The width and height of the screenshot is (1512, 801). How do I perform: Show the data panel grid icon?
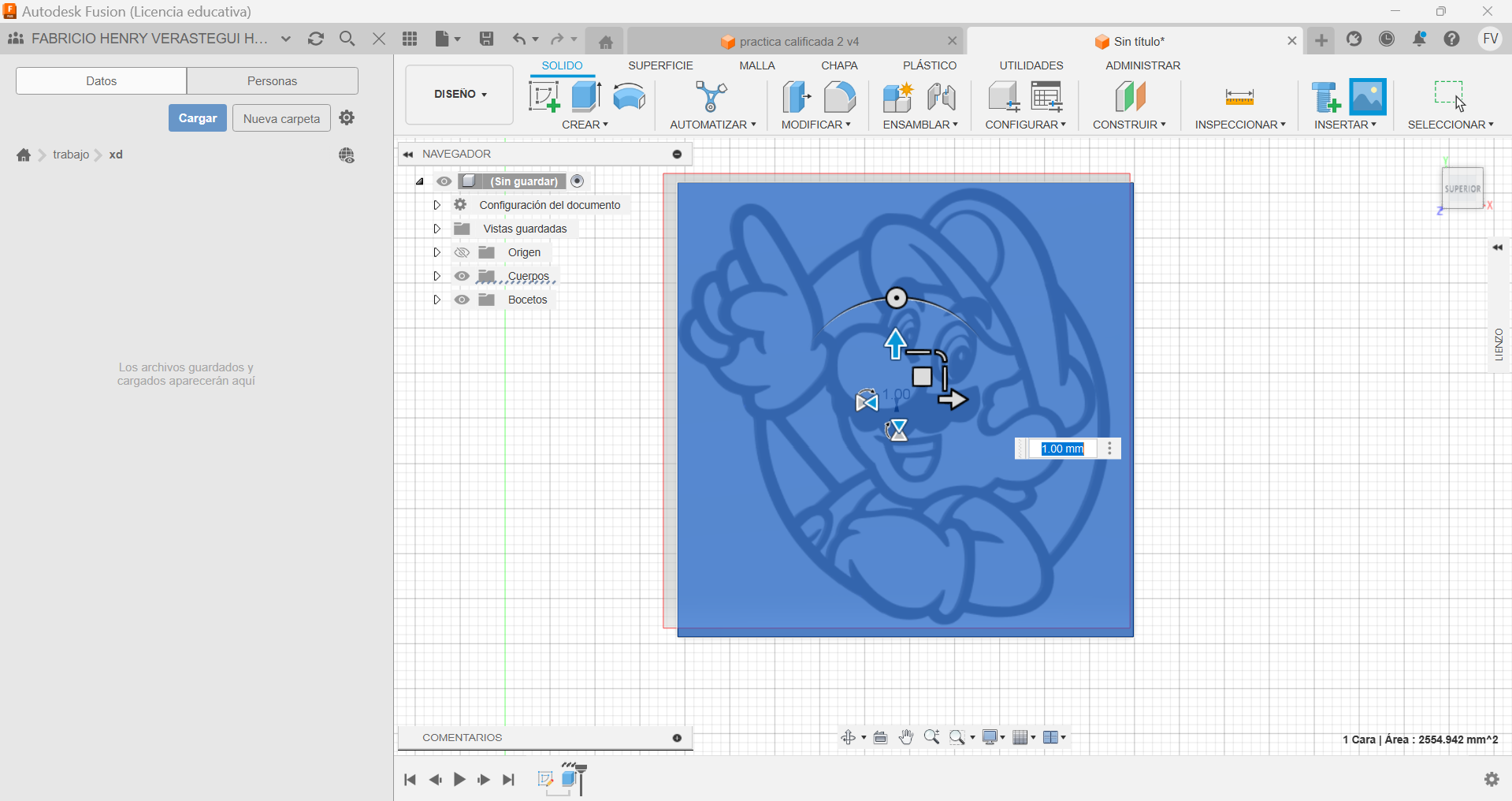(x=410, y=39)
